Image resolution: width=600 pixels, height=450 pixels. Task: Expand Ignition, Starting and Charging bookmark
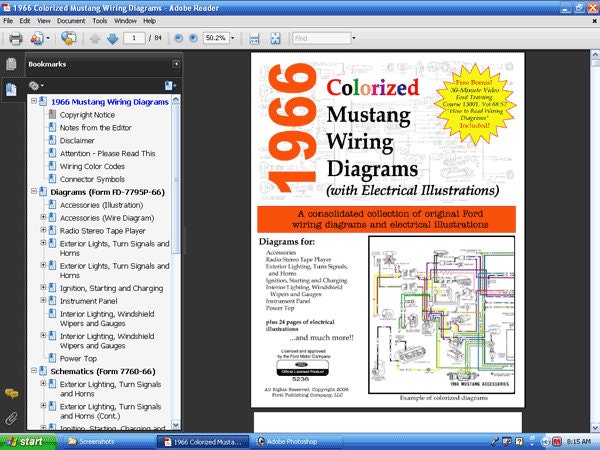(43, 287)
